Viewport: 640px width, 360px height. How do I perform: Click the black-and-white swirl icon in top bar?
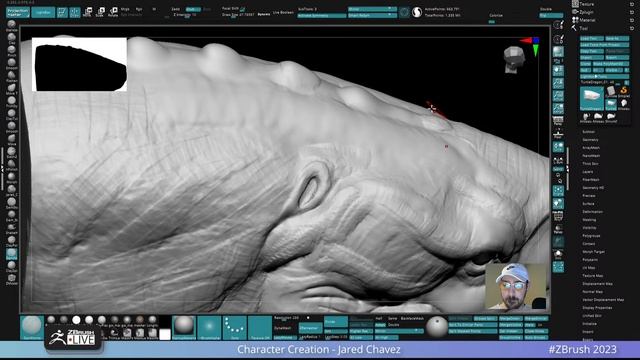click(417, 12)
